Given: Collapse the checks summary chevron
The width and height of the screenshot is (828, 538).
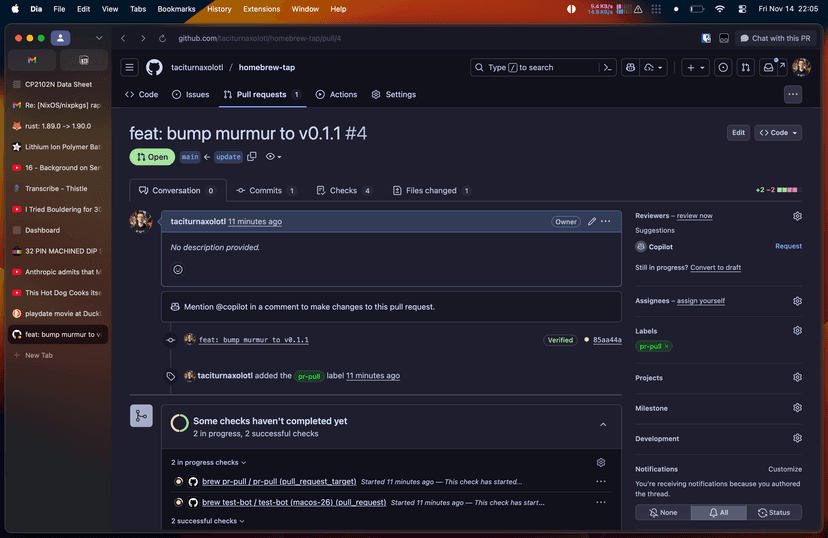Looking at the screenshot, I should click(603, 425).
